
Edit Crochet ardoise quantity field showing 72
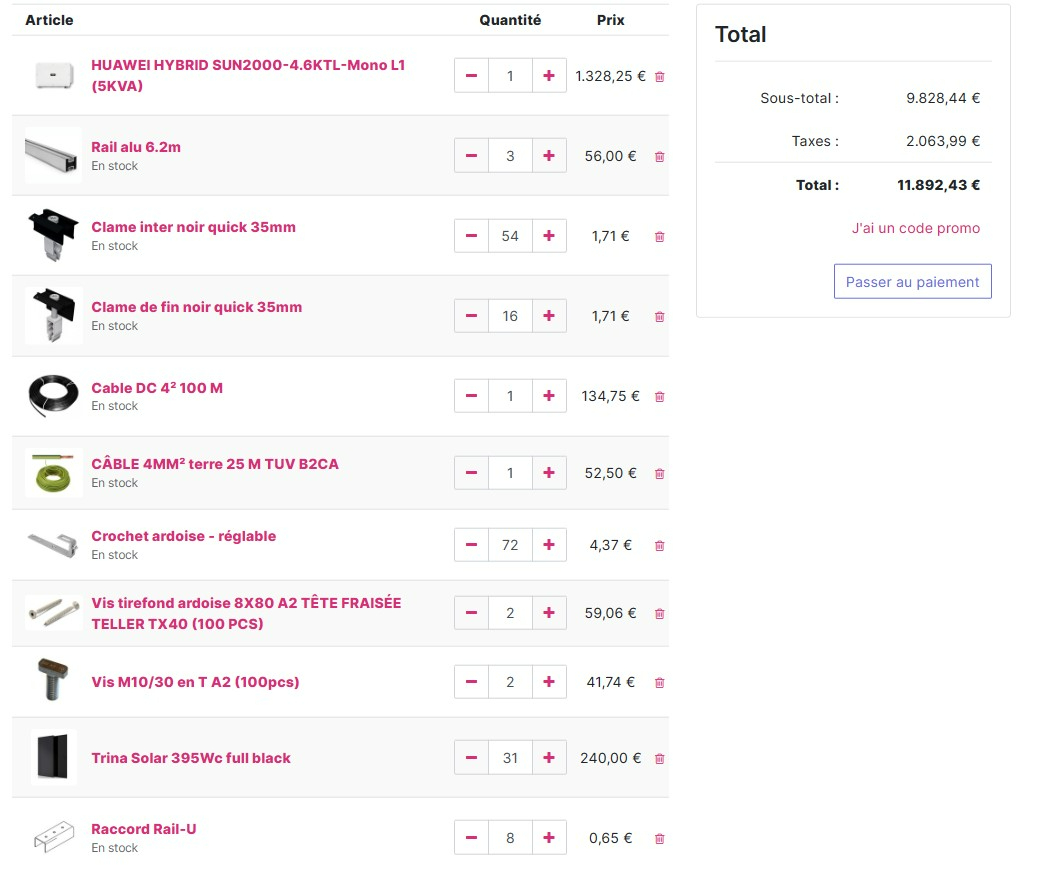[510, 545]
